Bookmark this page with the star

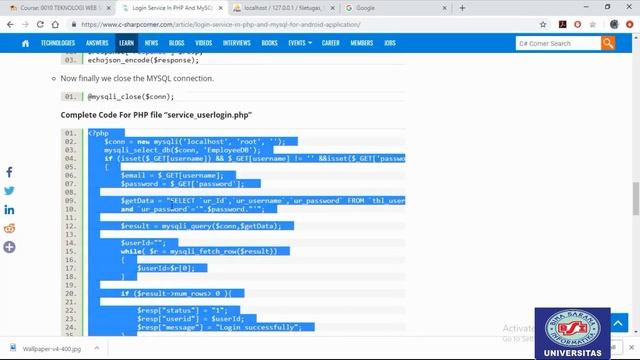tap(543, 24)
